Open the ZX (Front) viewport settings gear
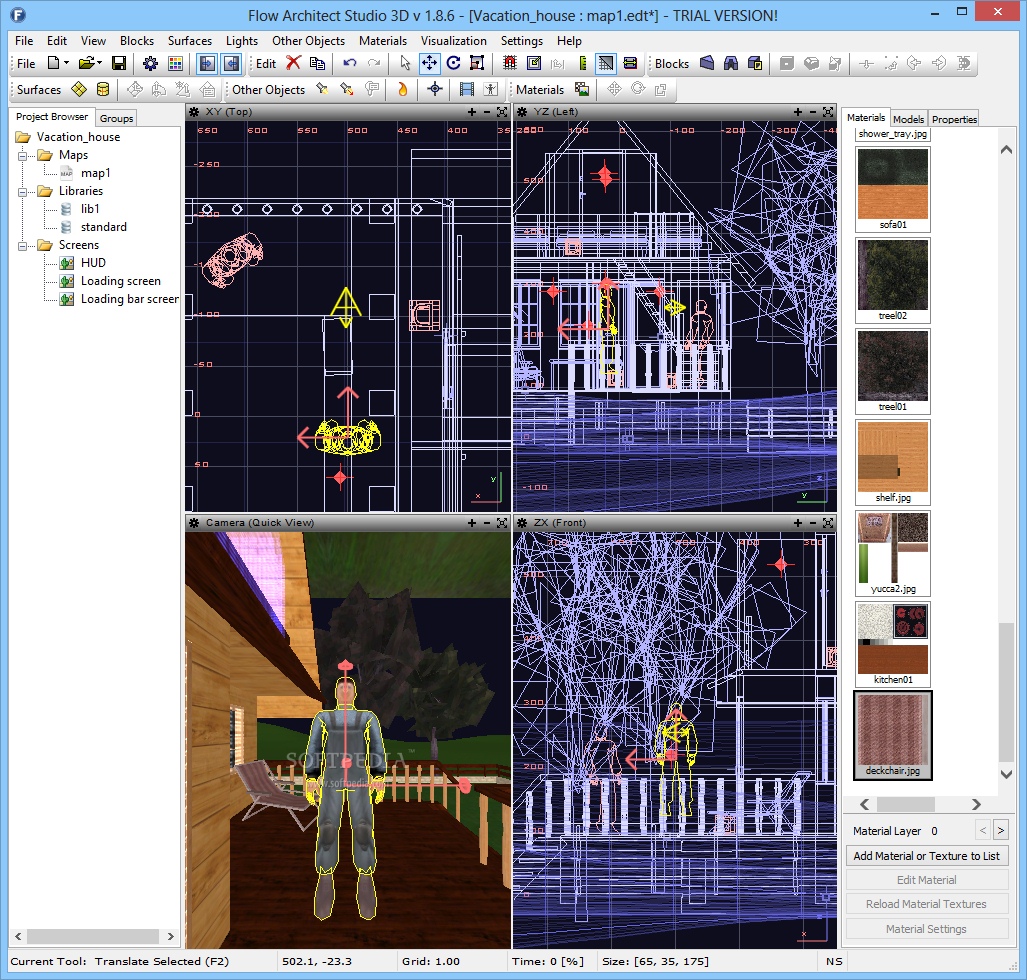 coord(522,523)
